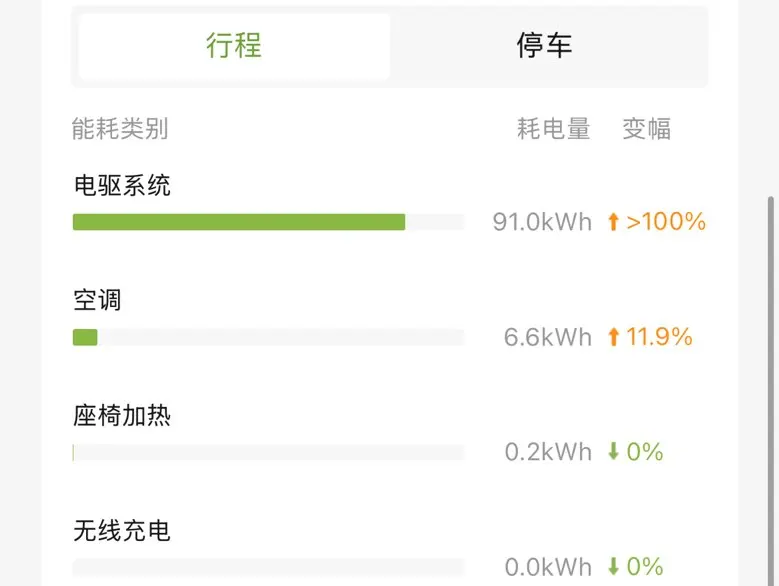Select the 座椅加热 category label
The width and height of the screenshot is (779, 586).
122,415
